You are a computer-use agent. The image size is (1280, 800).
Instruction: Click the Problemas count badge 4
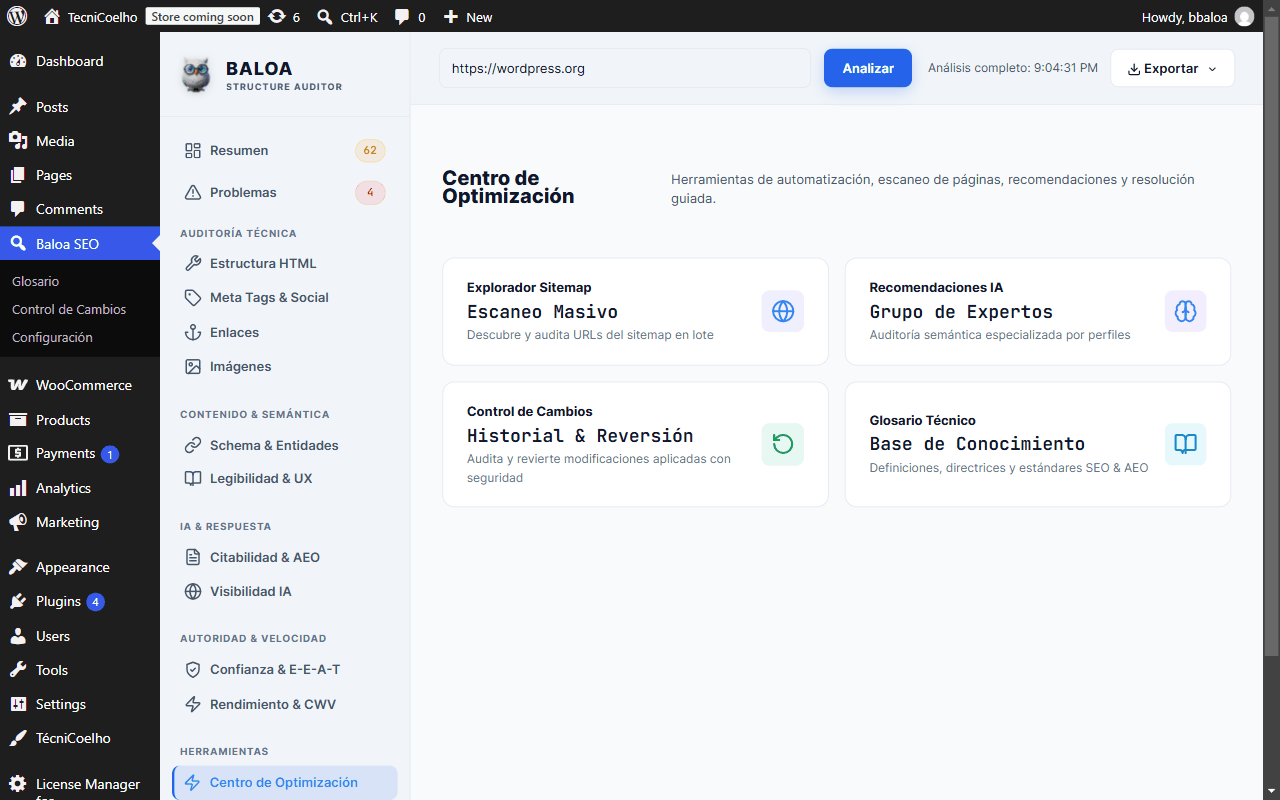pyautogui.click(x=370, y=192)
